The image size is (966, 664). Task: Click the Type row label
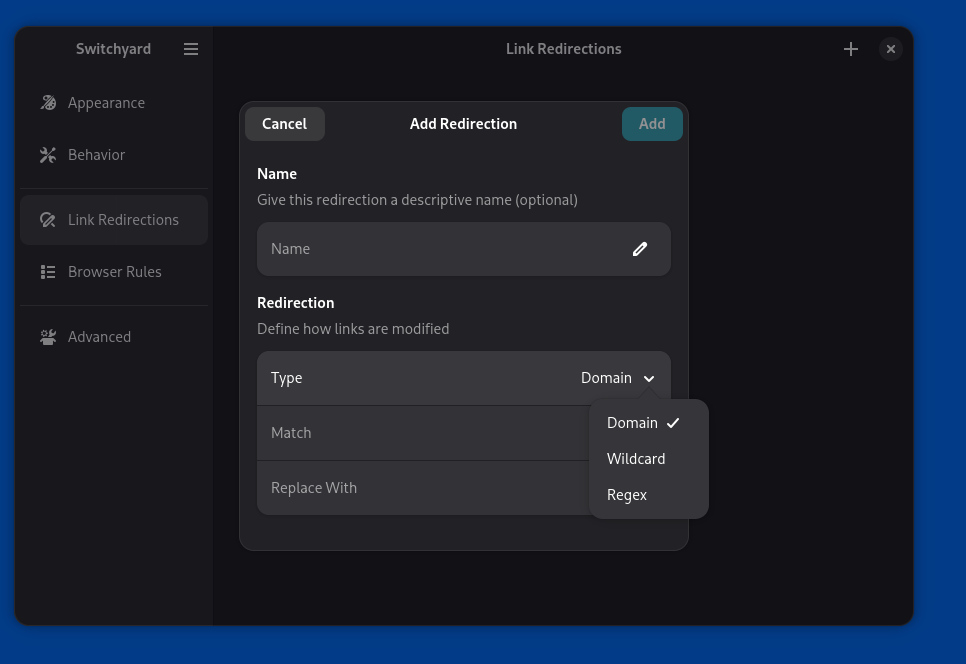coord(287,378)
